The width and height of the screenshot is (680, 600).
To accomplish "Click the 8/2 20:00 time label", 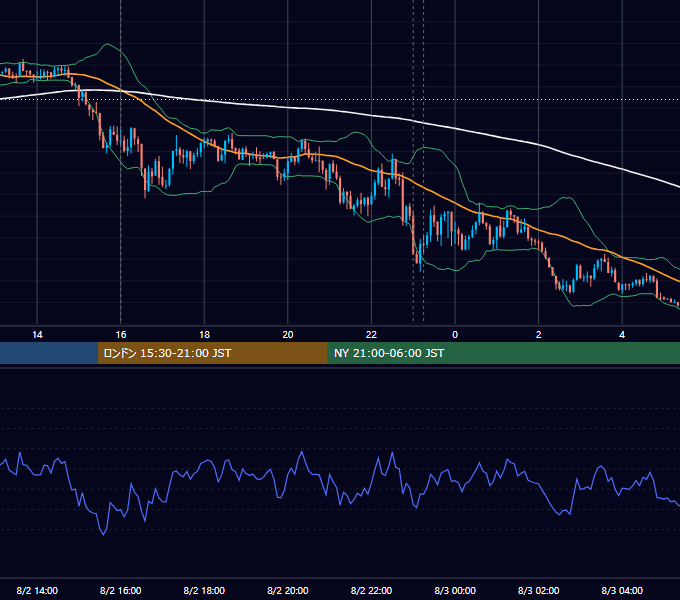I will click(288, 590).
